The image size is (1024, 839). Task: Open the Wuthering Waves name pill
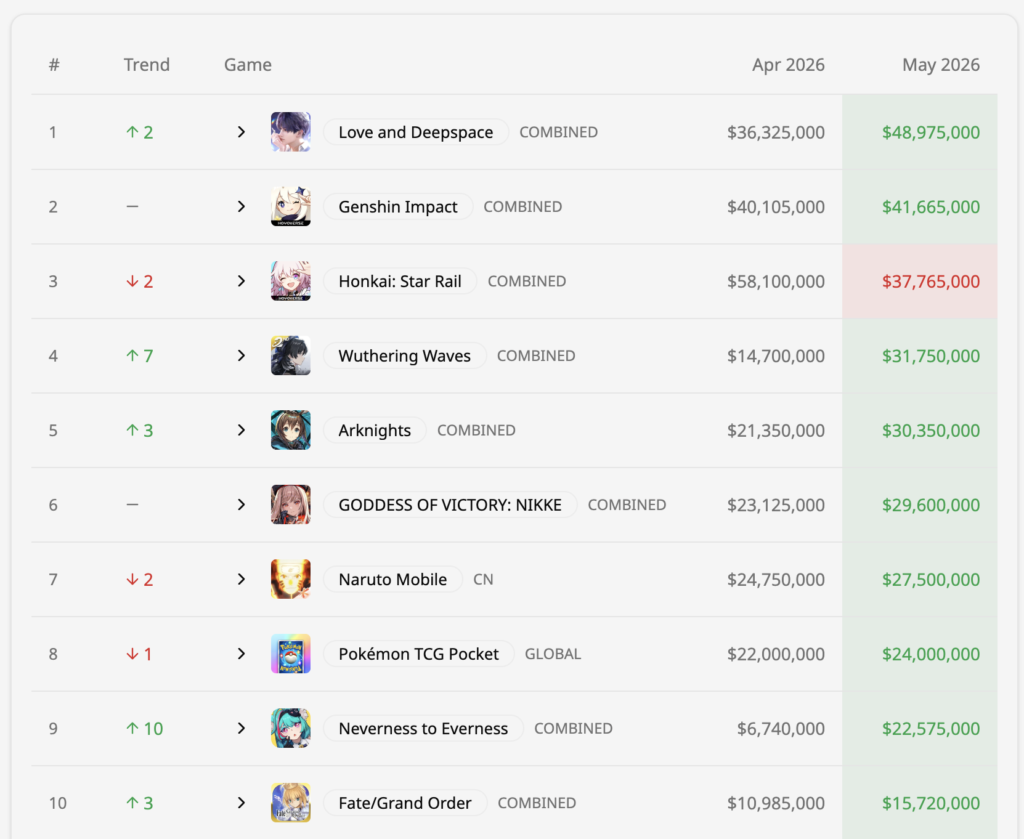404,355
